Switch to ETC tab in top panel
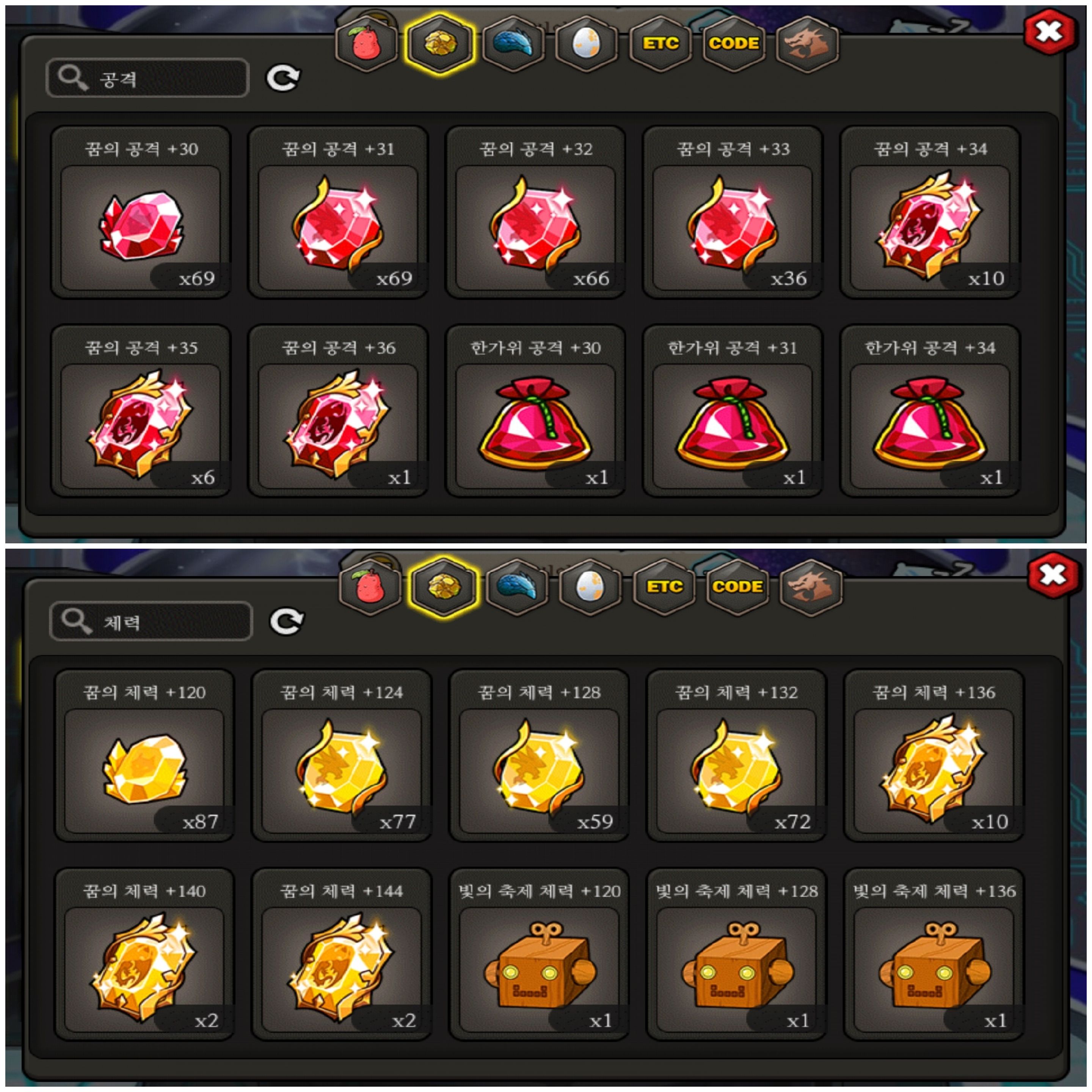This screenshot has height=1092, width=1092. (x=660, y=44)
